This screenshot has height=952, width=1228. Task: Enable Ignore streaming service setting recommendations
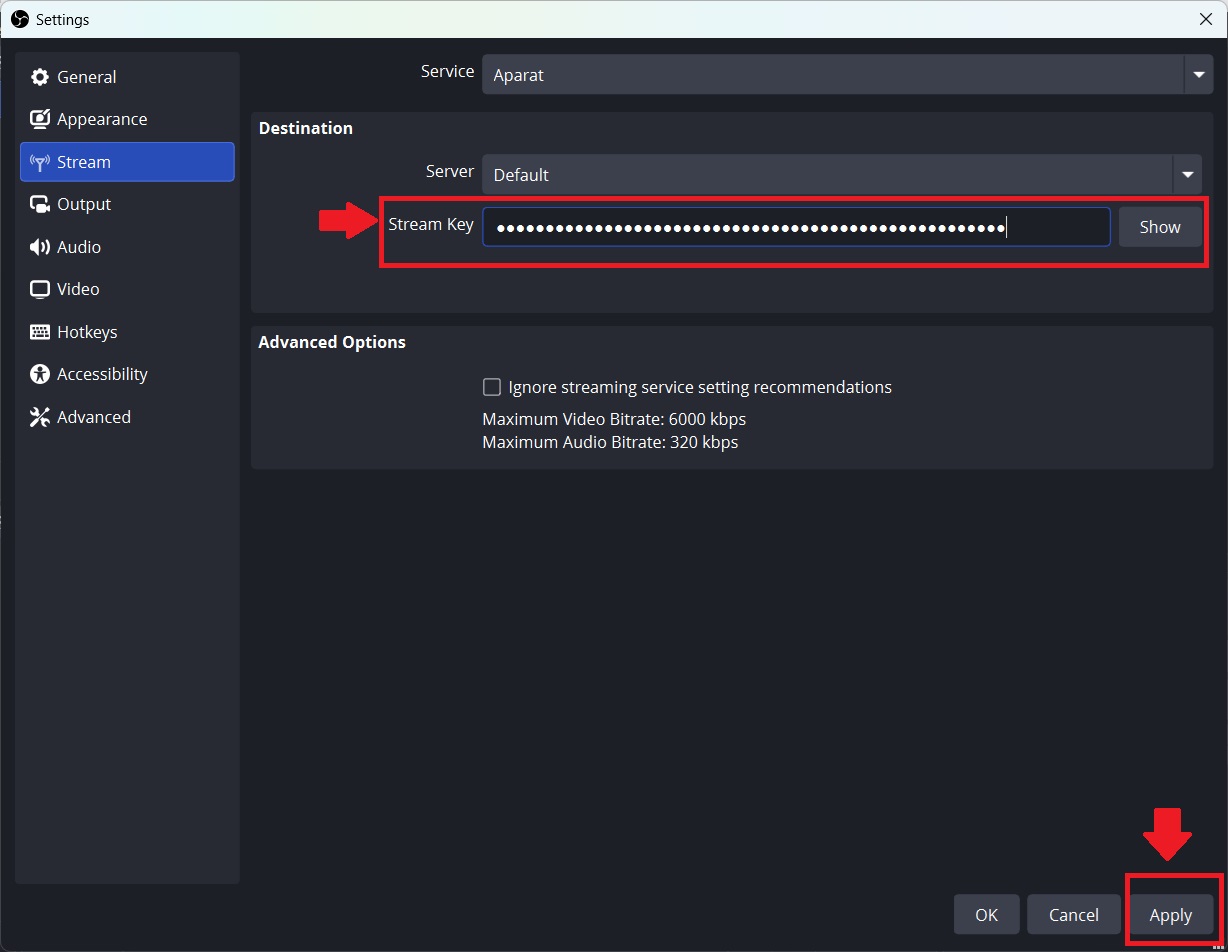coord(492,387)
